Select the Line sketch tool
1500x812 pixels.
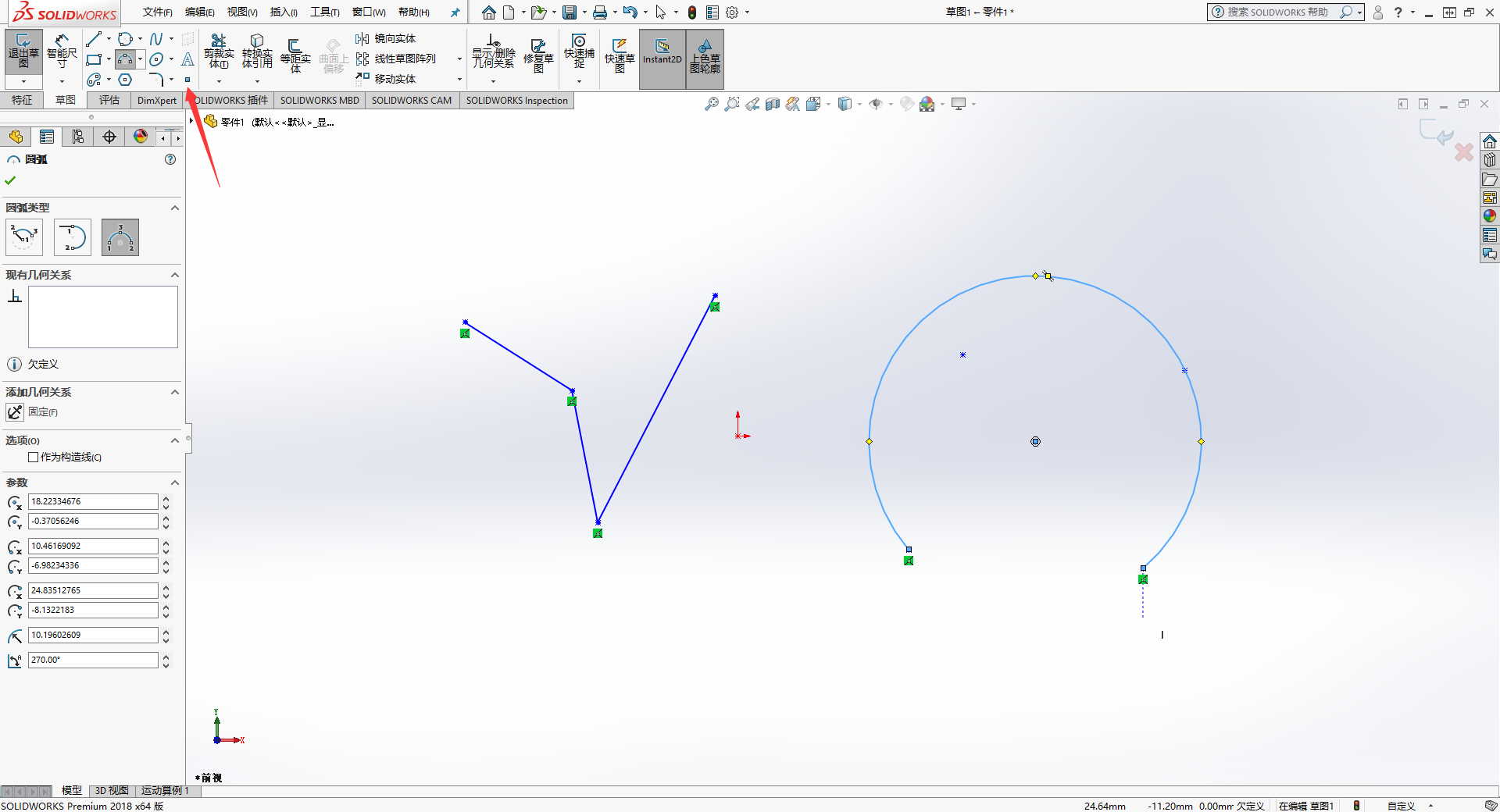(94, 39)
